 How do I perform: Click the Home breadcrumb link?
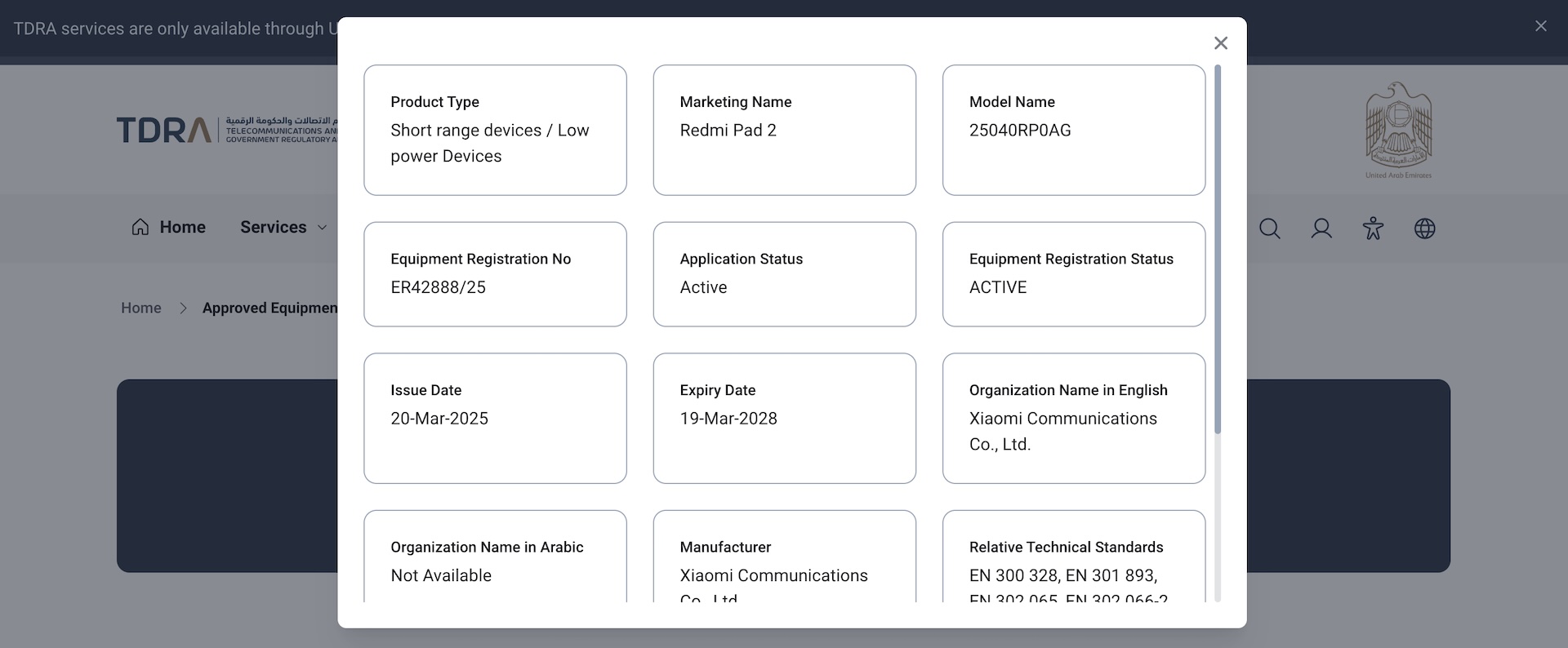pos(141,308)
